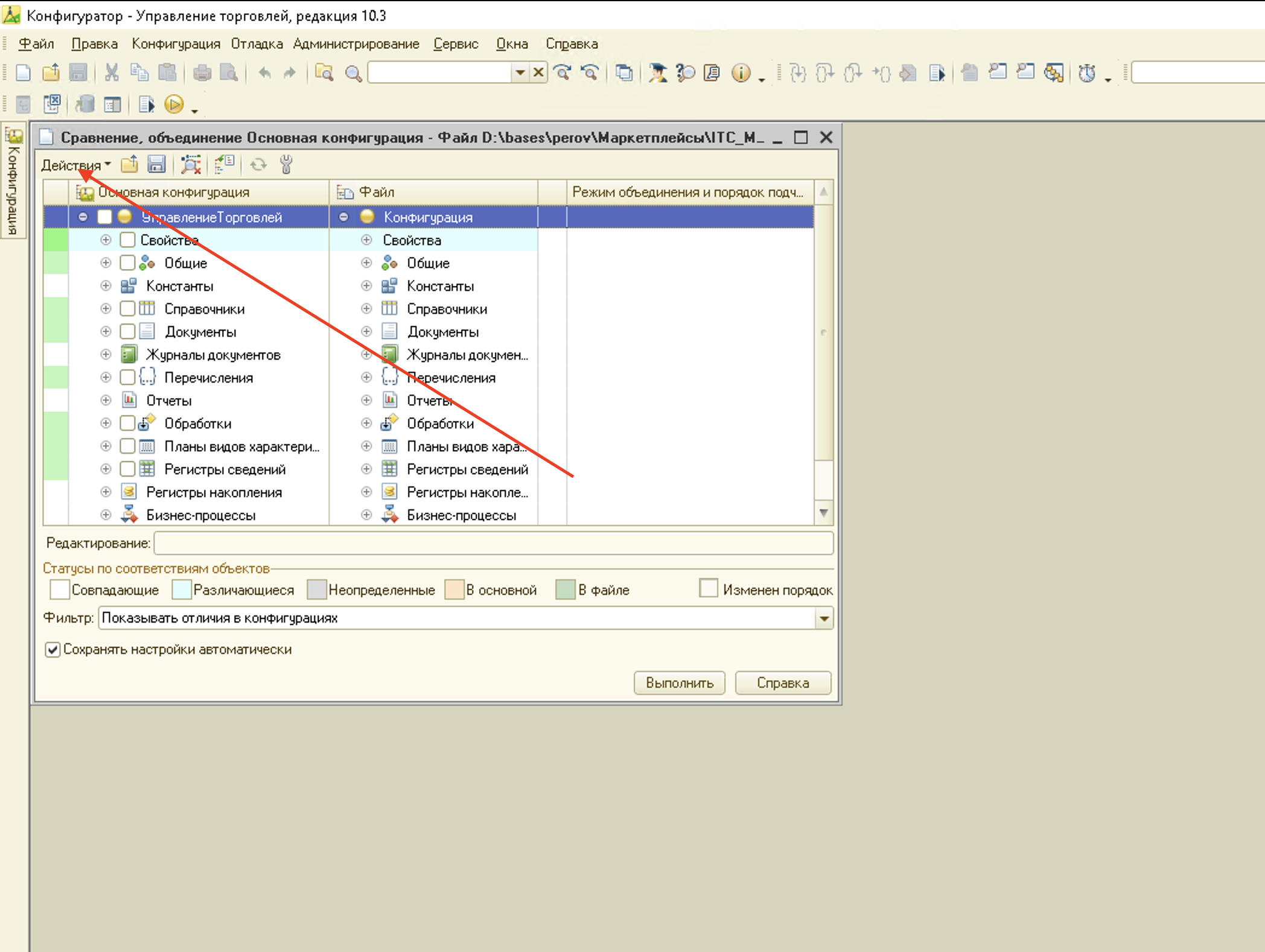Click the Выполнить button

pyautogui.click(x=680, y=683)
